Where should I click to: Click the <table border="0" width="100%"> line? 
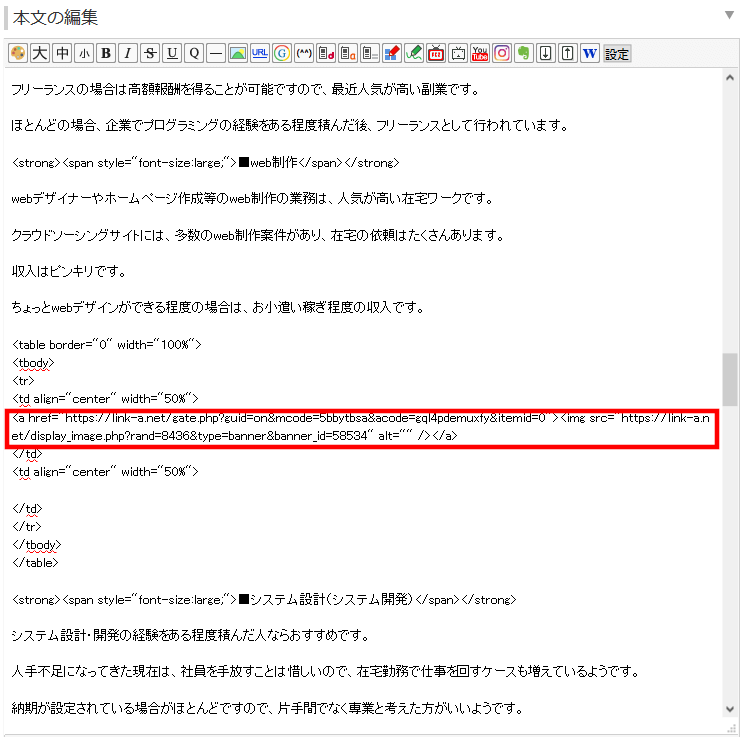coord(107,345)
